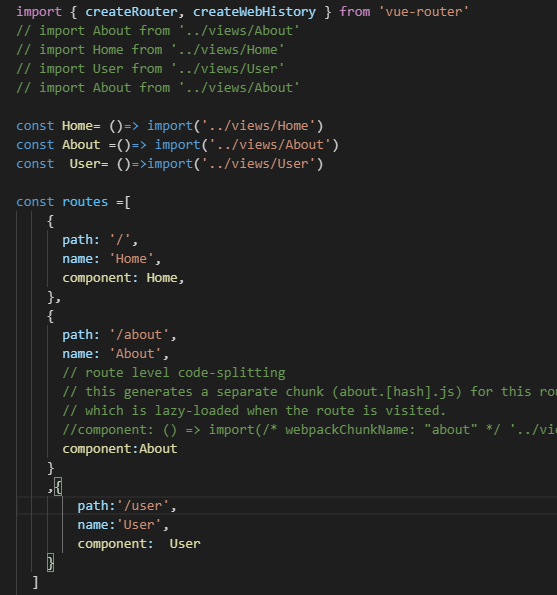Screen dimensions: 557x595
Task: Click the routes variable name
Action: pos(85,201)
